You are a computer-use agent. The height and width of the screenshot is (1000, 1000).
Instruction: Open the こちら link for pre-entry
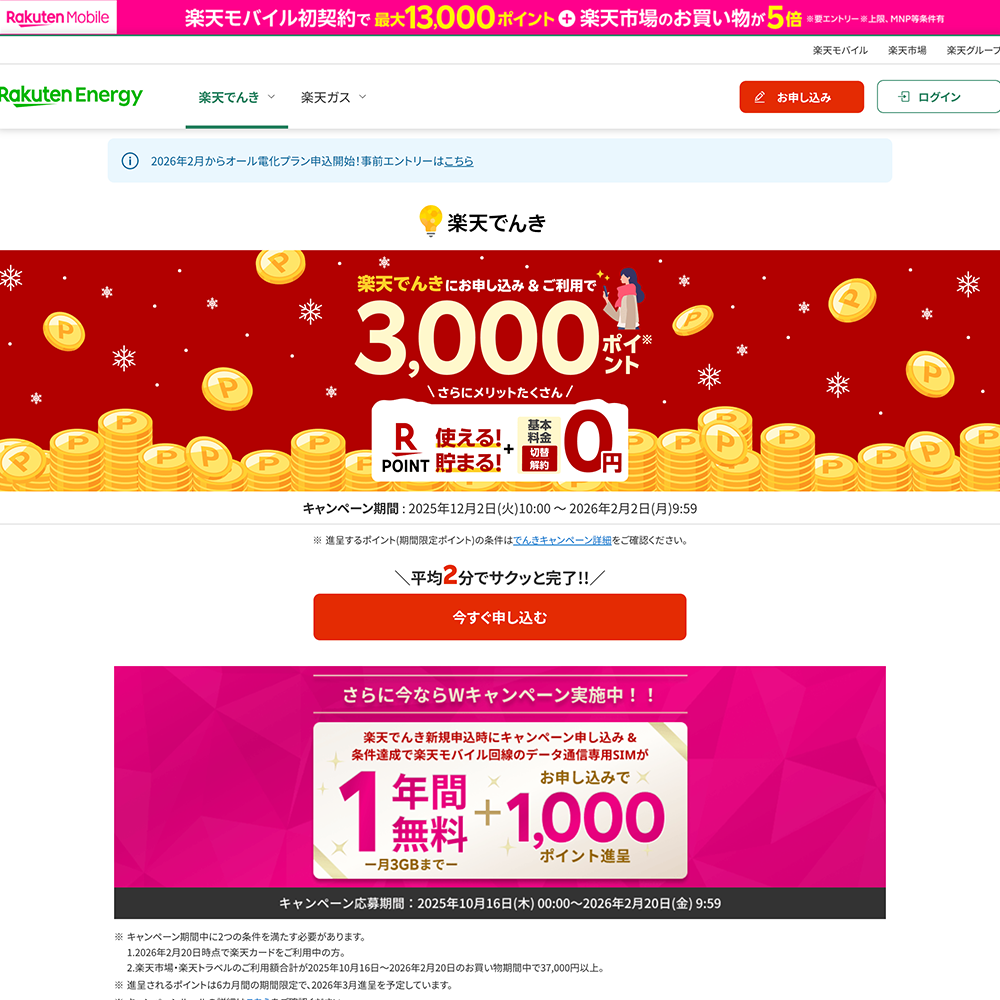tap(459, 161)
